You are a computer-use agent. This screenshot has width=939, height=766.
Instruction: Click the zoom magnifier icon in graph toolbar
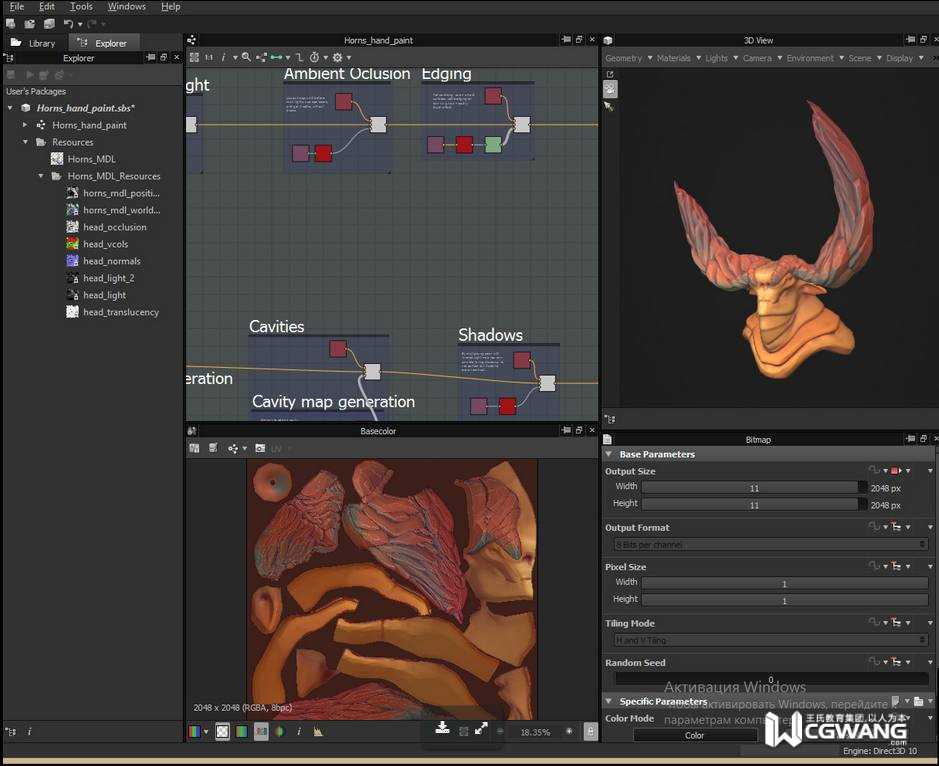point(246,58)
